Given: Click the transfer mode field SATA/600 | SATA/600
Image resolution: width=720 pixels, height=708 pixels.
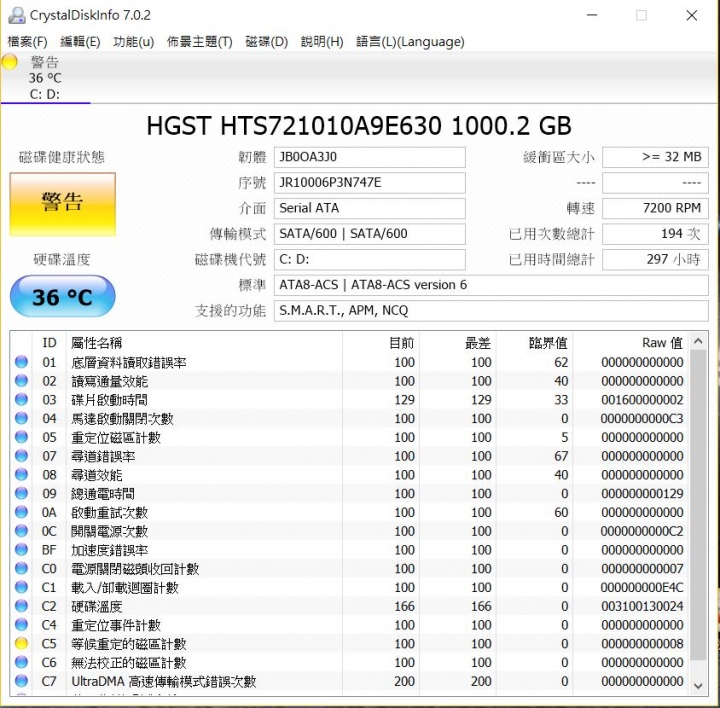Looking at the screenshot, I should [370, 234].
